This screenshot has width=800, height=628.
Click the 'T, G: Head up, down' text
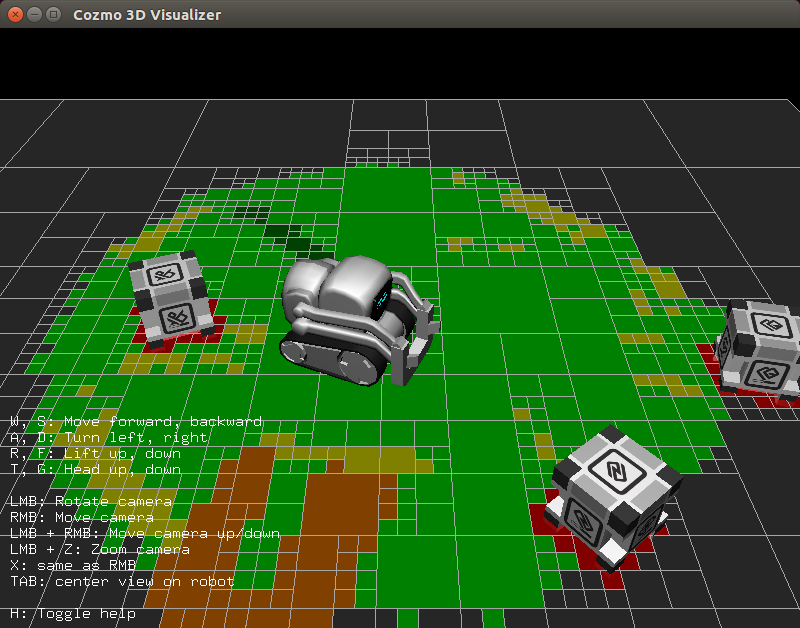click(x=95, y=469)
